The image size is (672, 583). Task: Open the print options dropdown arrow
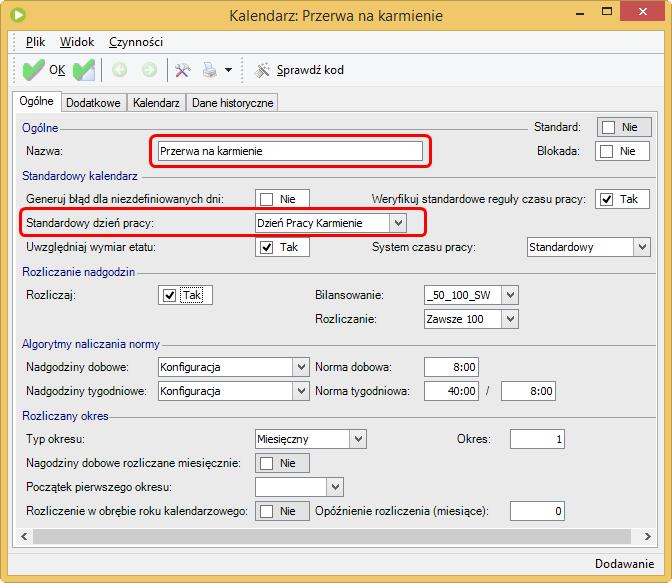coord(228,70)
